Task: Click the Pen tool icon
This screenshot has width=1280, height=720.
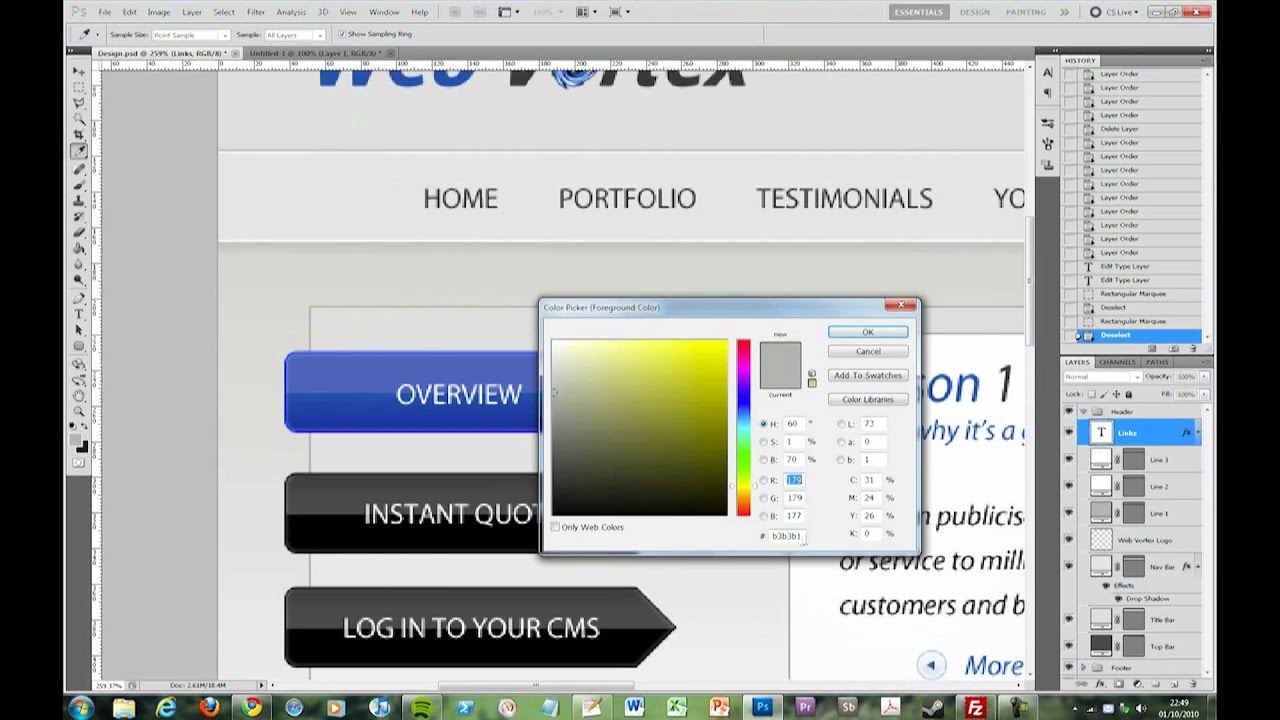Action: tap(79, 298)
